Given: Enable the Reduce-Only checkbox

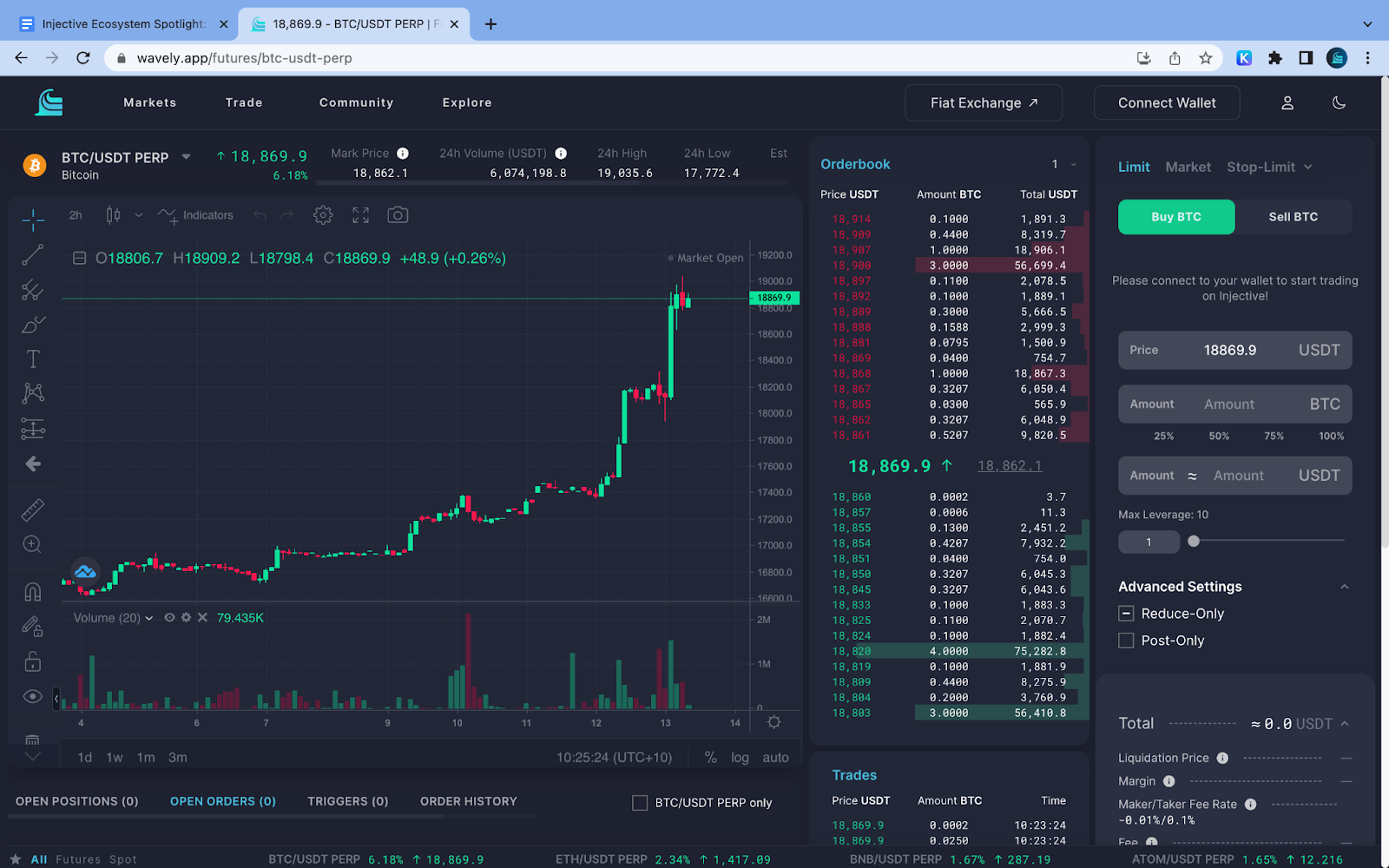Looking at the screenshot, I should (1126, 614).
